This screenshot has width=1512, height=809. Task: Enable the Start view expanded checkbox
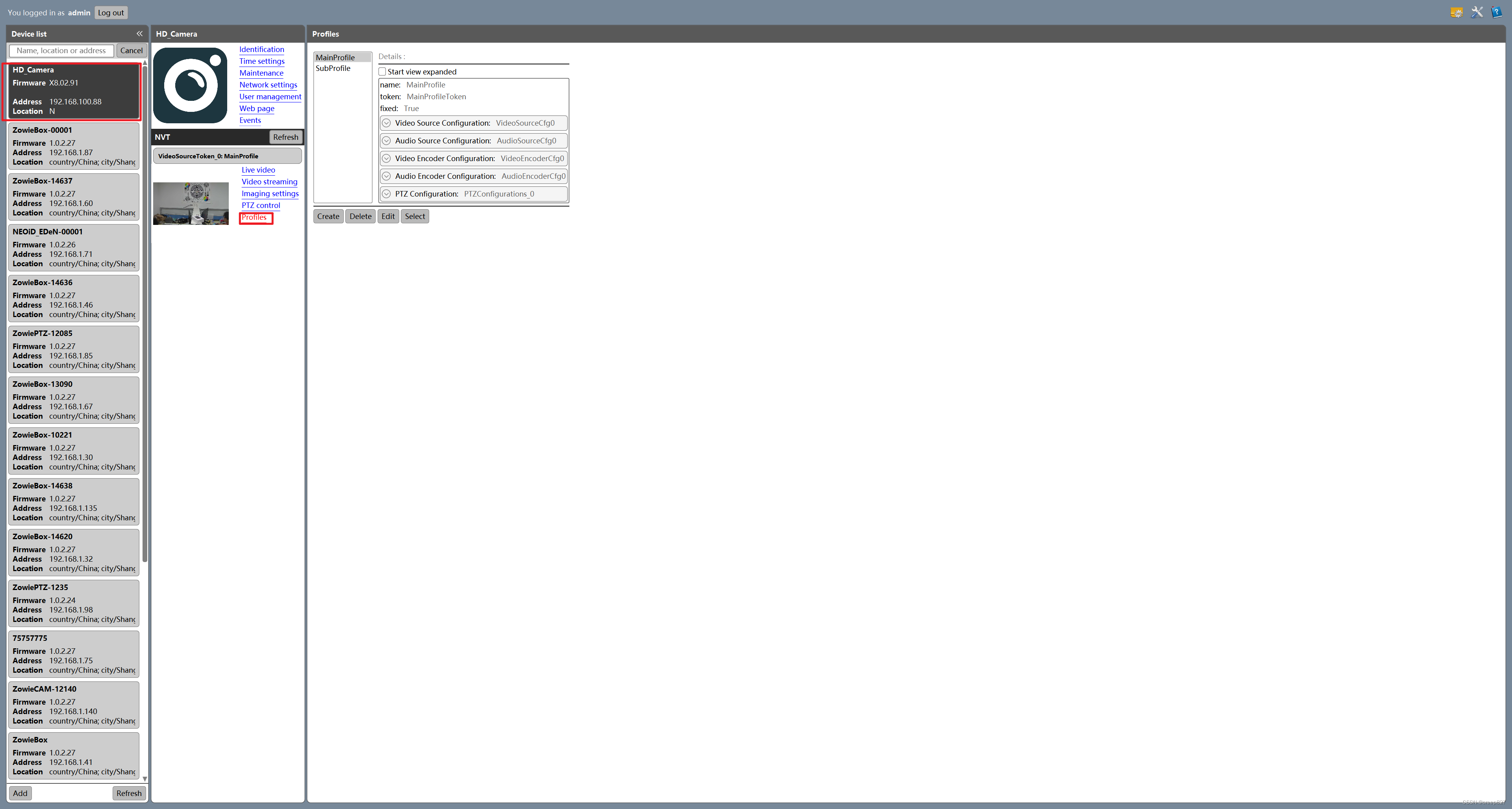(x=382, y=72)
